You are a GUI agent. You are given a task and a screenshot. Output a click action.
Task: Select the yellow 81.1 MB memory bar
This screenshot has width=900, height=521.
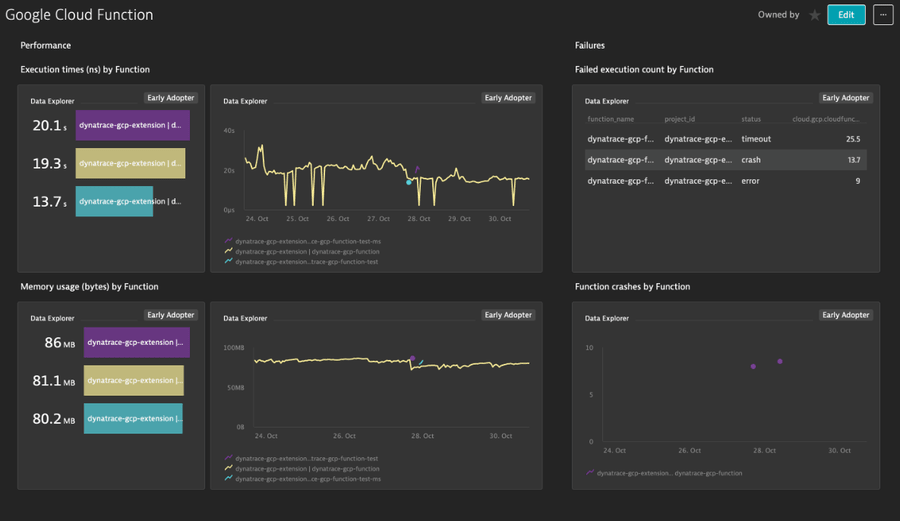pos(134,380)
